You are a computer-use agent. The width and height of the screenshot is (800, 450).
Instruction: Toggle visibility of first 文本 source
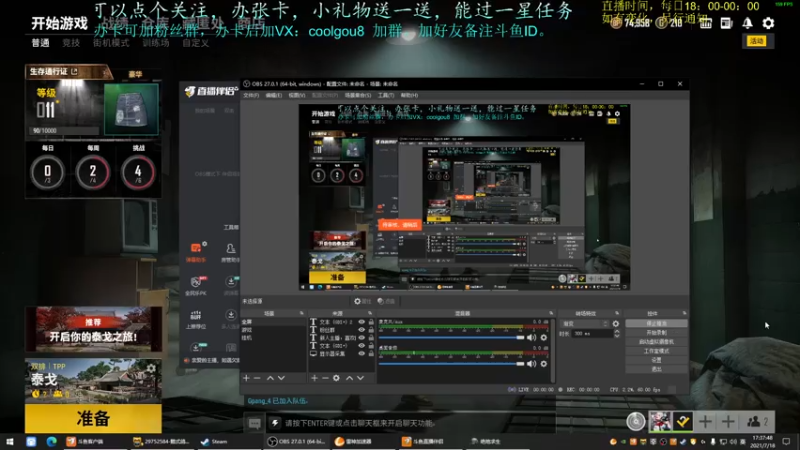pos(362,322)
